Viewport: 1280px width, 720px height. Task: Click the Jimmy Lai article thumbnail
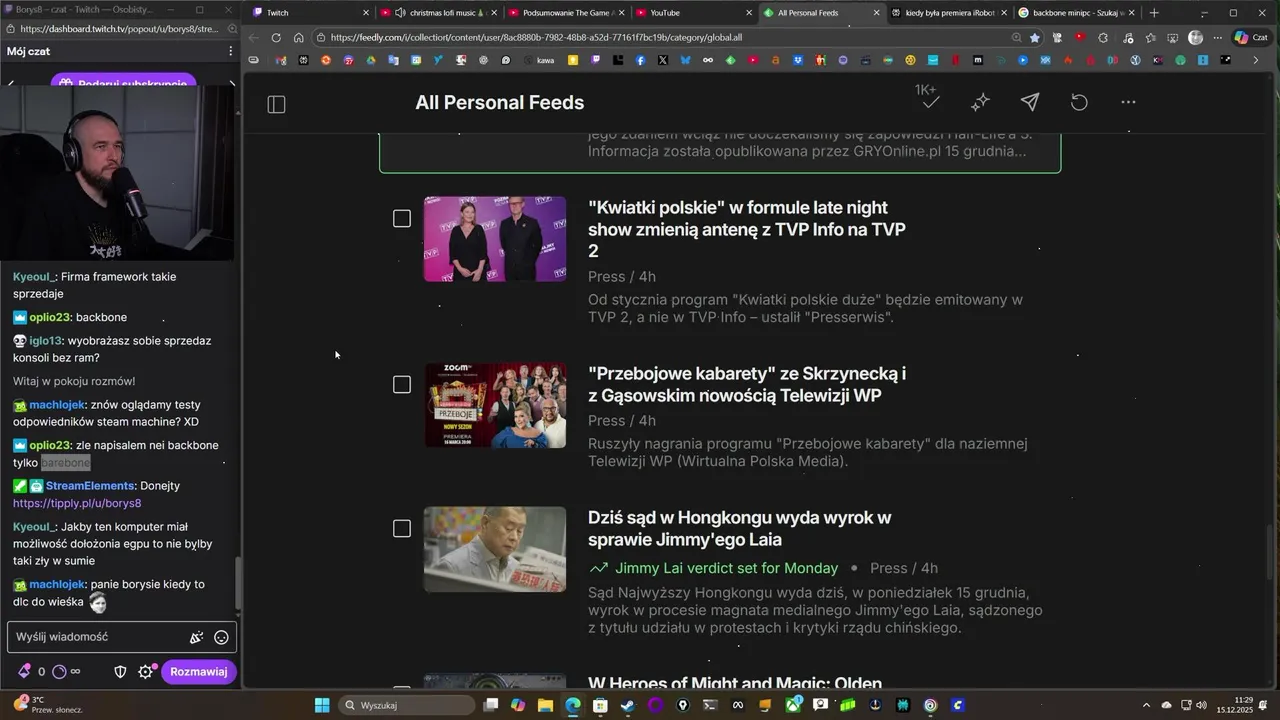pos(495,549)
